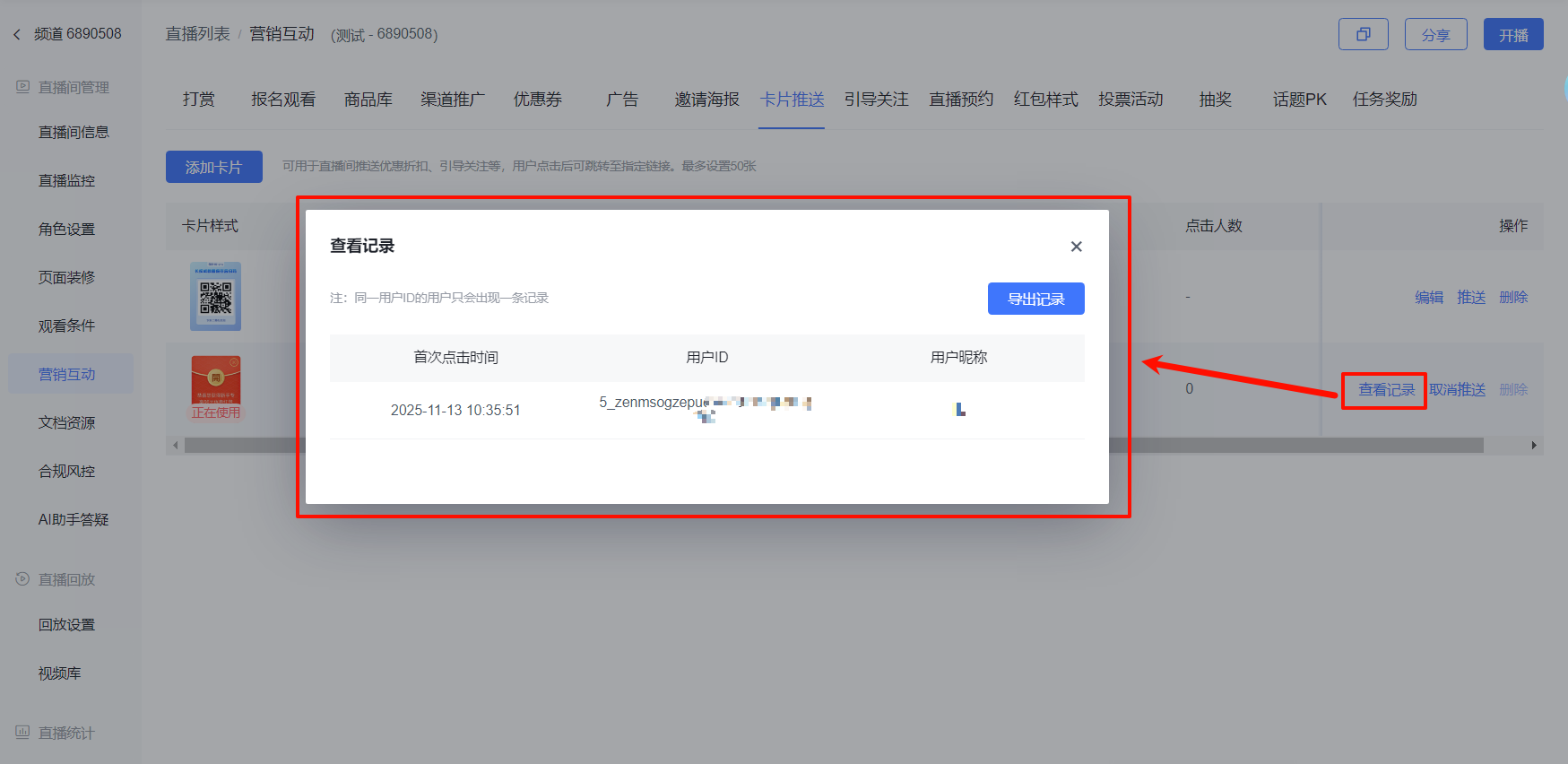Click the 用户昵称 column header

click(958, 357)
